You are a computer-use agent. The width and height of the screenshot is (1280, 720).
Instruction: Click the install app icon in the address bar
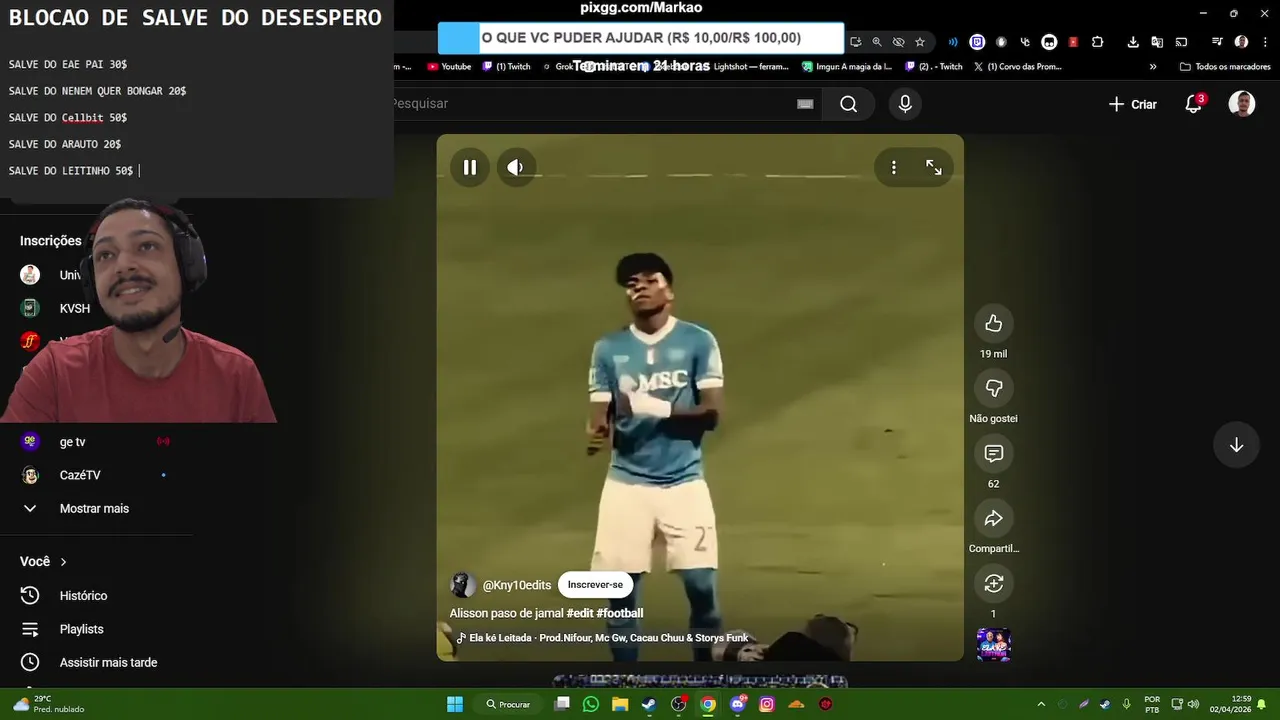855,42
